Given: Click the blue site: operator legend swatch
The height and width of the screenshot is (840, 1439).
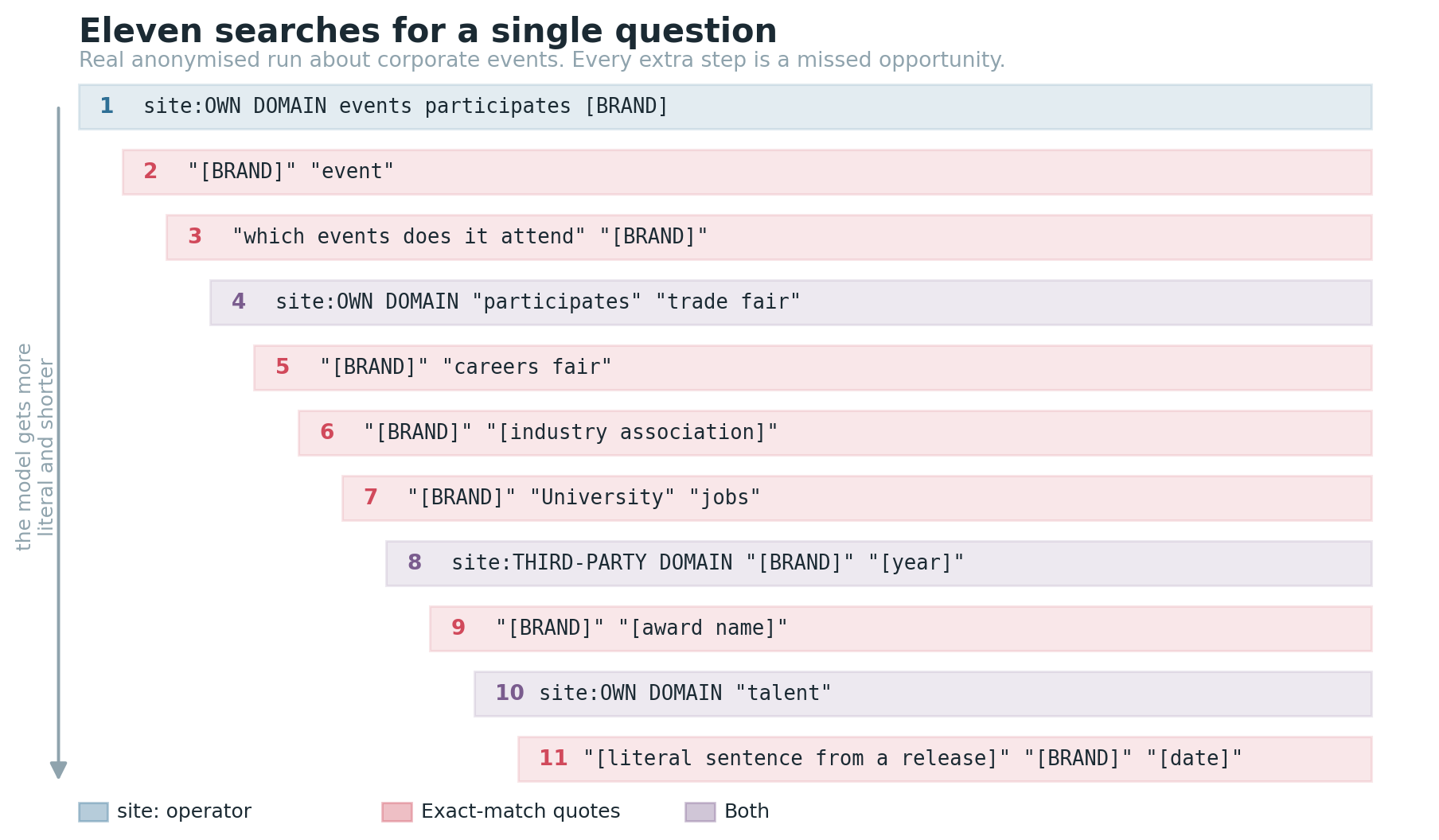Looking at the screenshot, I should (x=93, y=811).
